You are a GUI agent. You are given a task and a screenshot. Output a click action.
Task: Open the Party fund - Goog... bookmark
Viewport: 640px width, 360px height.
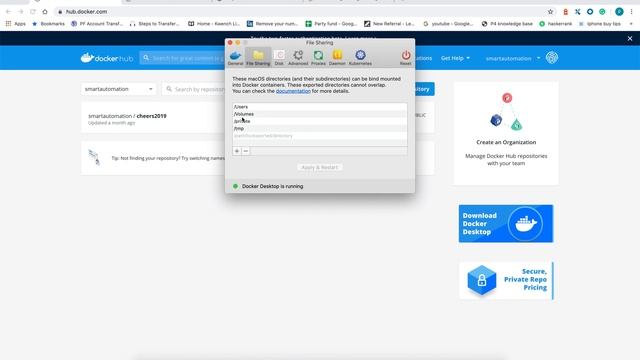331,24
